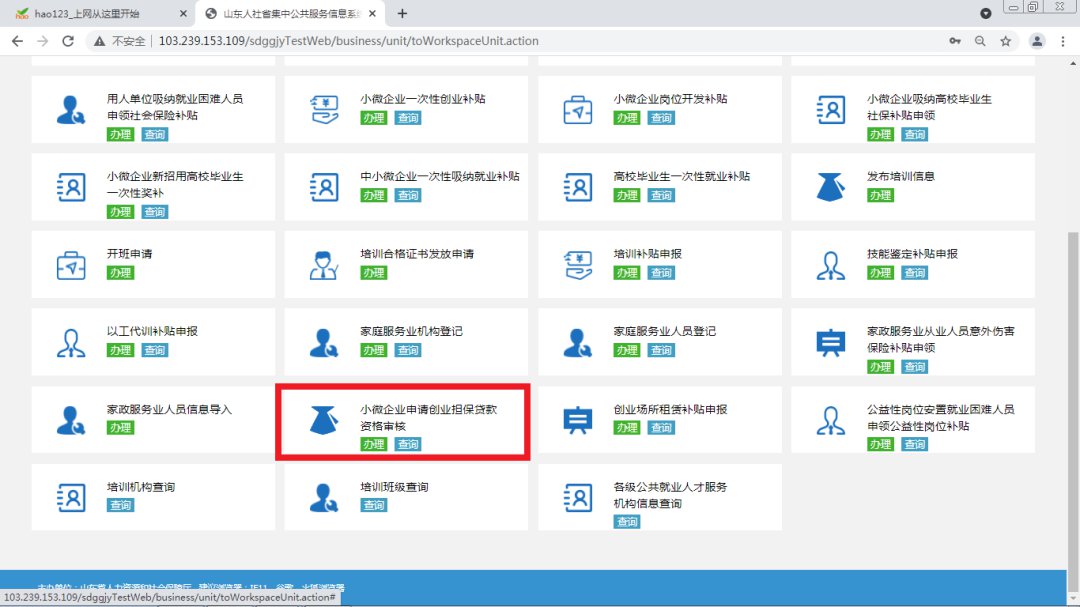Open 查询 for 各级公共就业人才服务机构信息查询
1080x607 pixels.
[x=627, y=522]
